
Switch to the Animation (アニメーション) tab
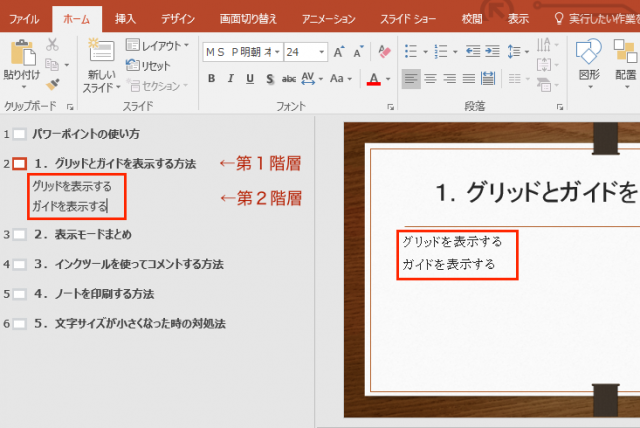(x=328, y=17)
